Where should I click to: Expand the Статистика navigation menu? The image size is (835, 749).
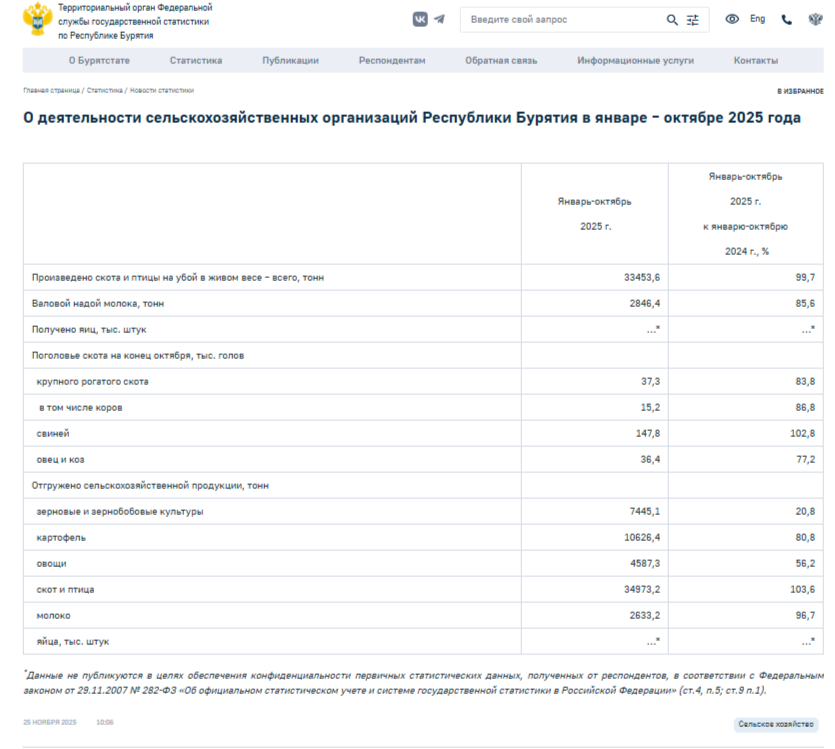tap(196, 61)
